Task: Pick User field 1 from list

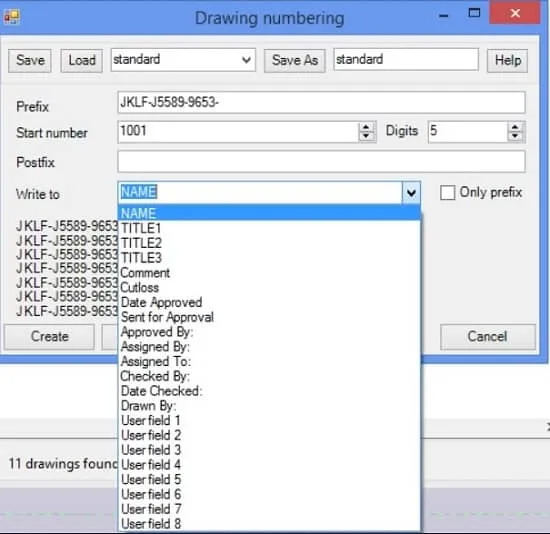Action: coord(269,420)
